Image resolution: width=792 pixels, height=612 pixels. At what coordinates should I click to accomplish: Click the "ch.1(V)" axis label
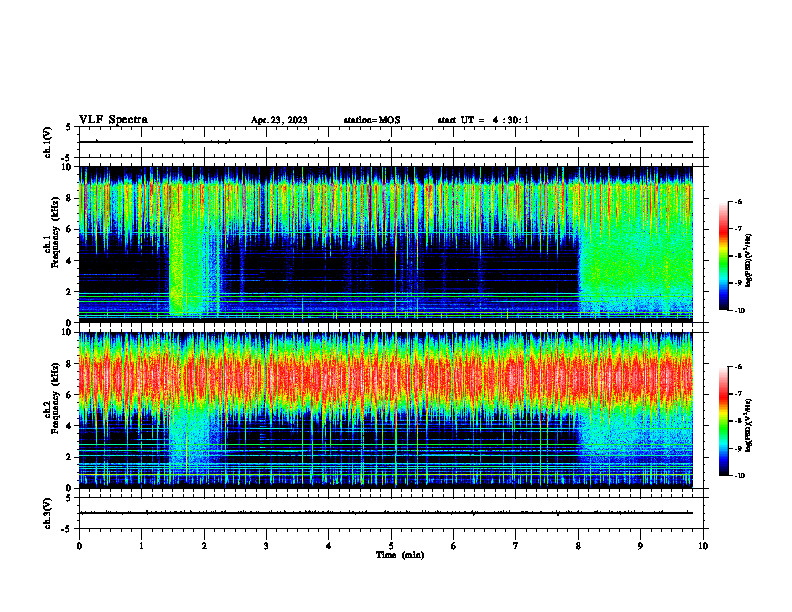[x=47, y=142]
